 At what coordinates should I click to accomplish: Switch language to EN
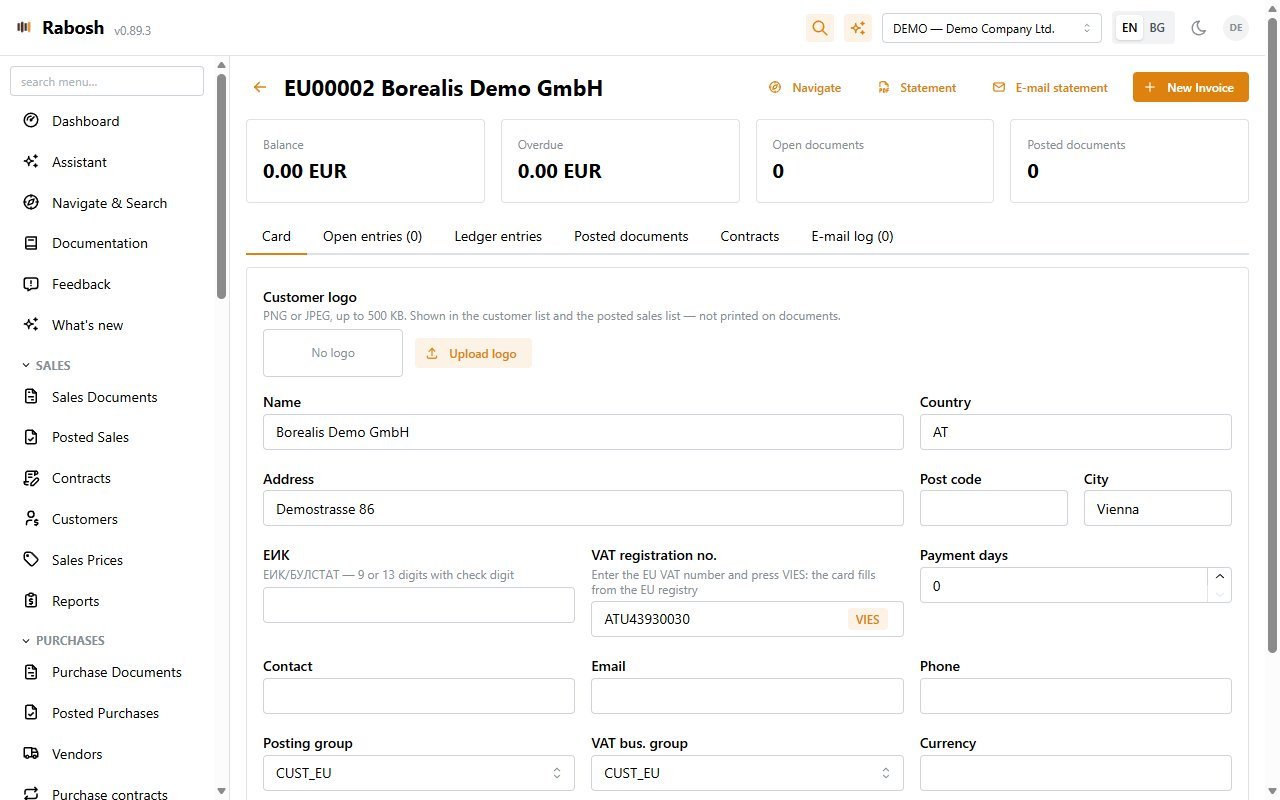pos(1129,28)
